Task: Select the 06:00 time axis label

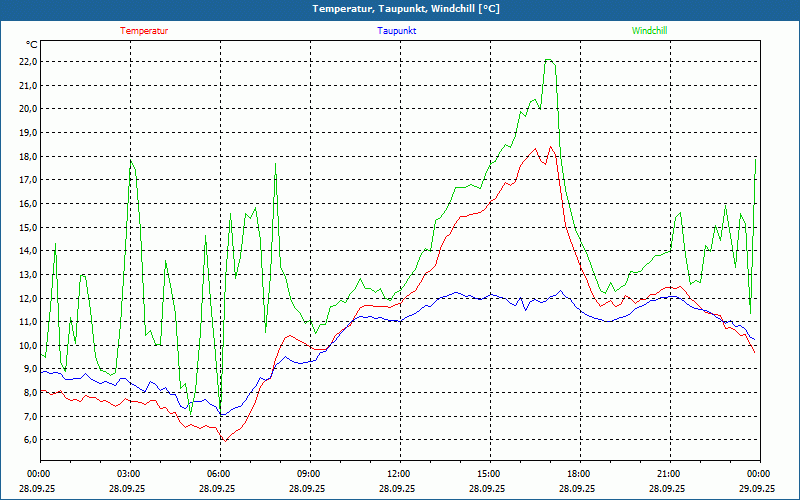Action: 219,474
